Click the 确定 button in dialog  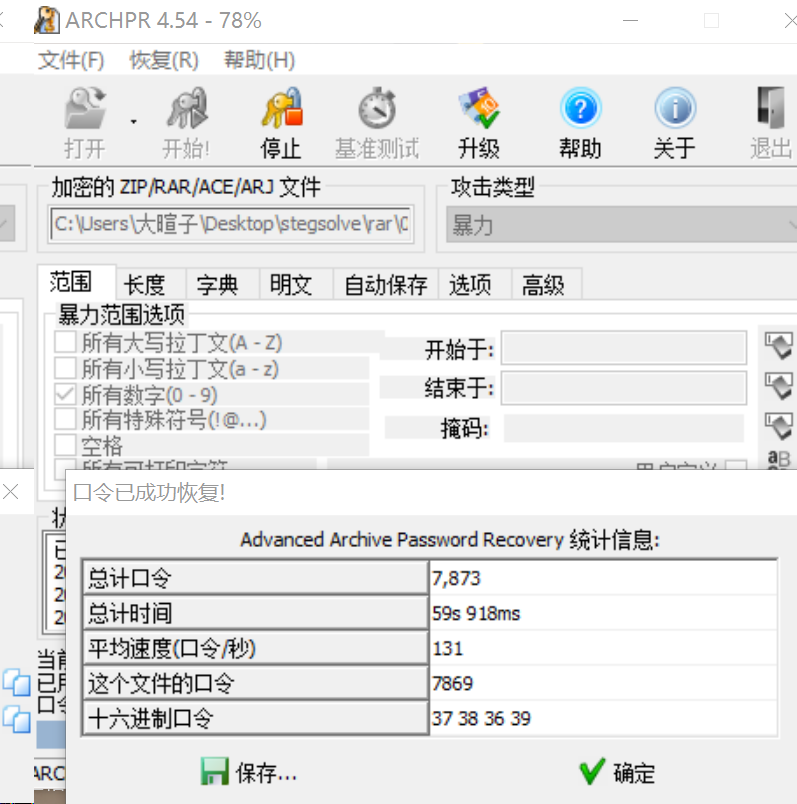[617, 772]
